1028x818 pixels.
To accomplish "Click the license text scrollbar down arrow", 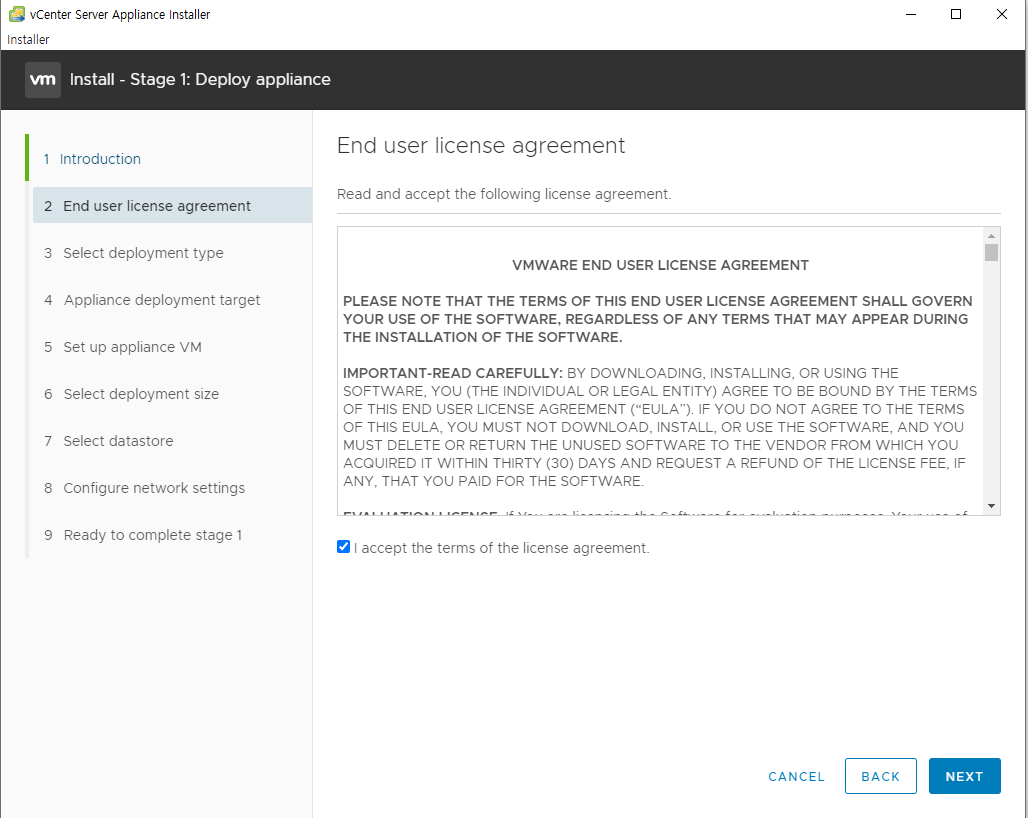I will click(x=991, y=506).
